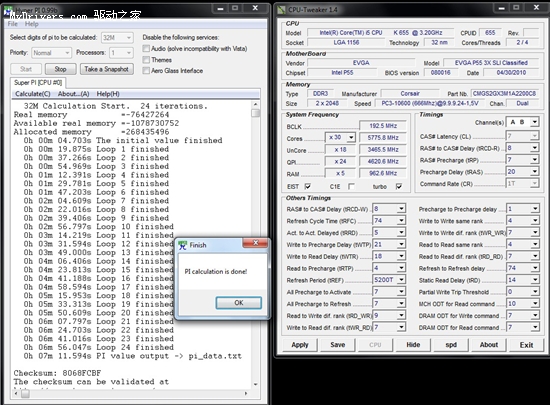Enable the Themes checkbox
Viewport: 550px width, 405px height.
[146, 60]
